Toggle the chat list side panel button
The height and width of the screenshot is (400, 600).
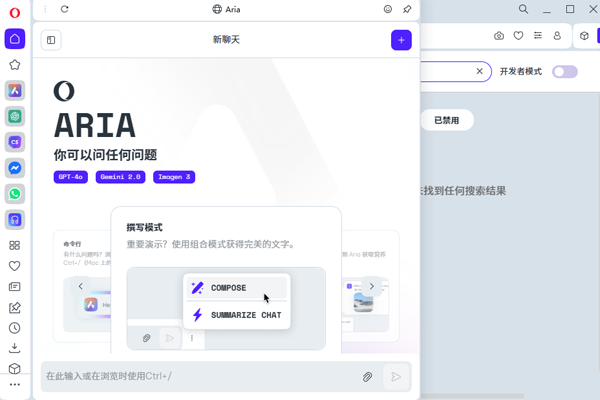click(51, 40)
